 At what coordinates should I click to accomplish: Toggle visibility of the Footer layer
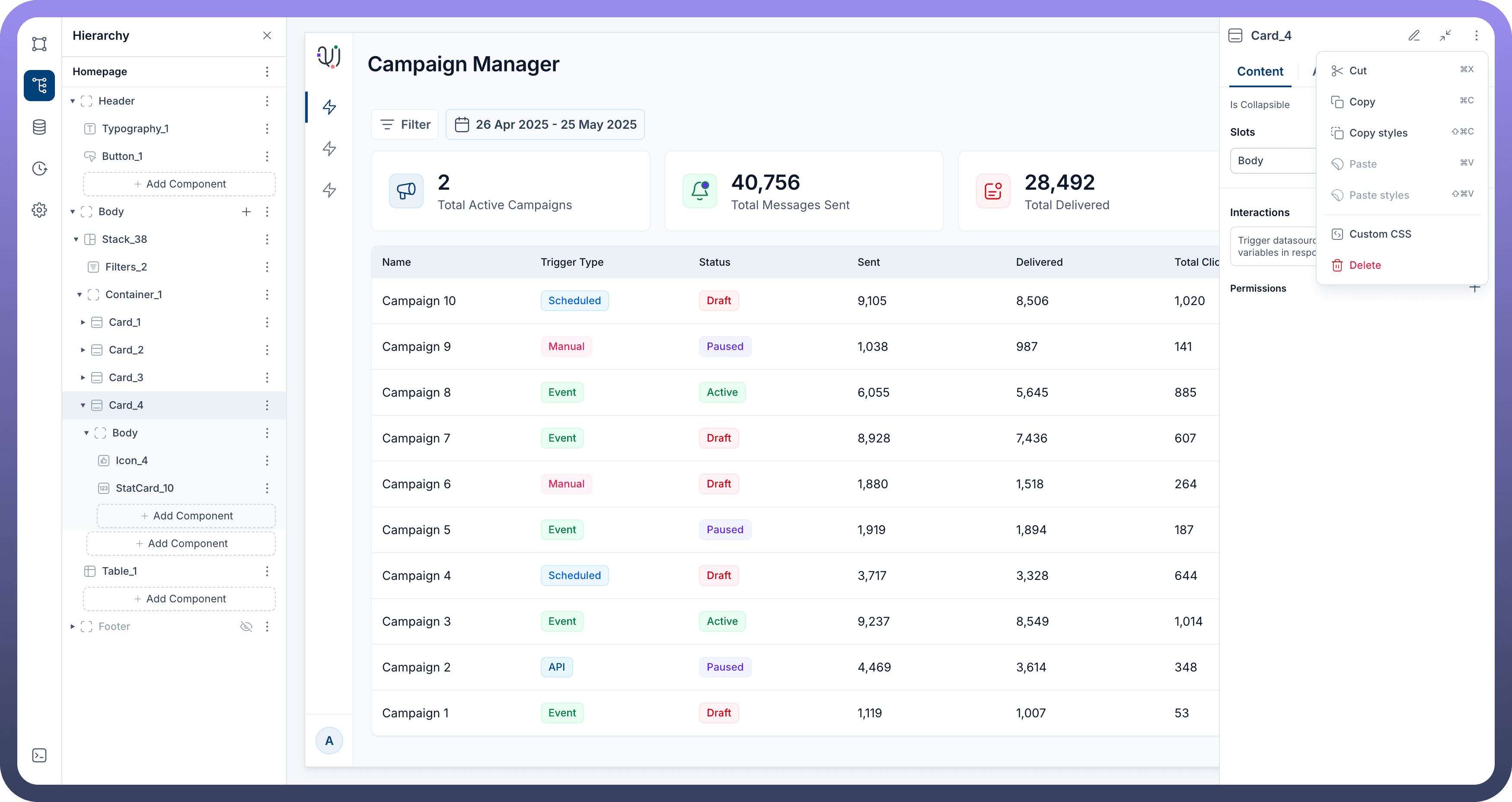pyautogui.click(x=246, y=627)
